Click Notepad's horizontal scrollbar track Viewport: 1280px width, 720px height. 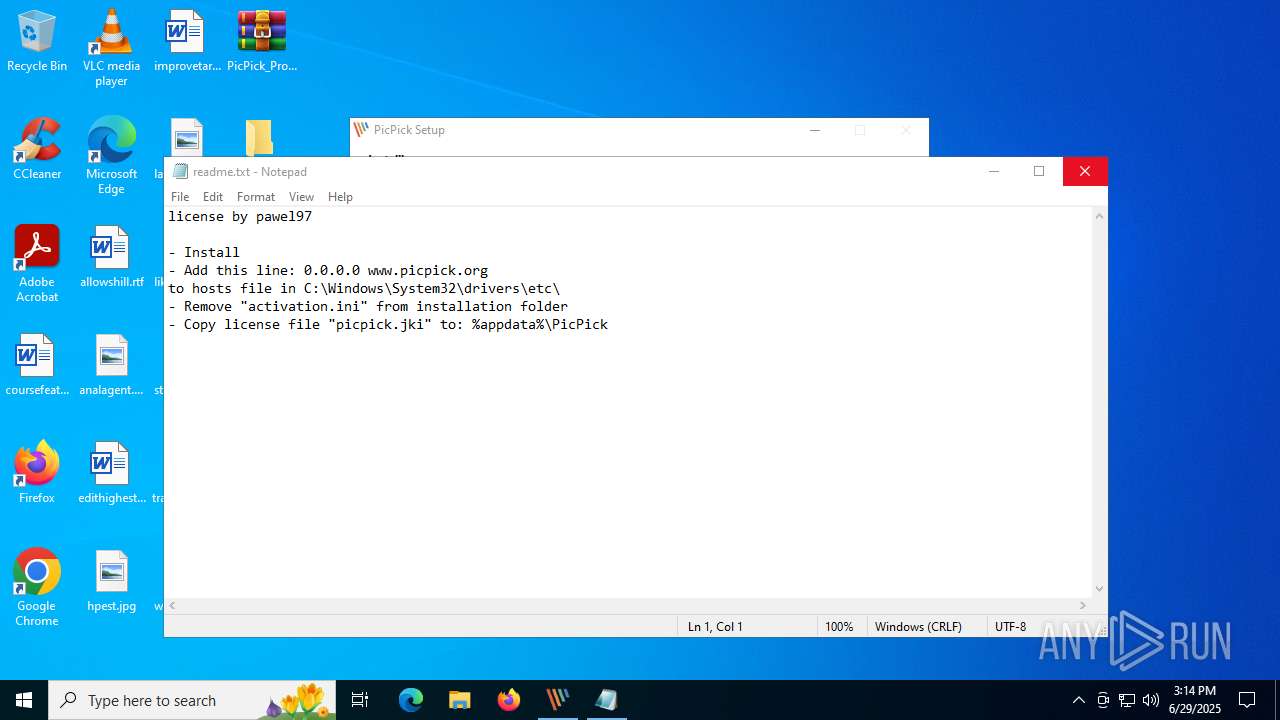click(x=628, y=605)
